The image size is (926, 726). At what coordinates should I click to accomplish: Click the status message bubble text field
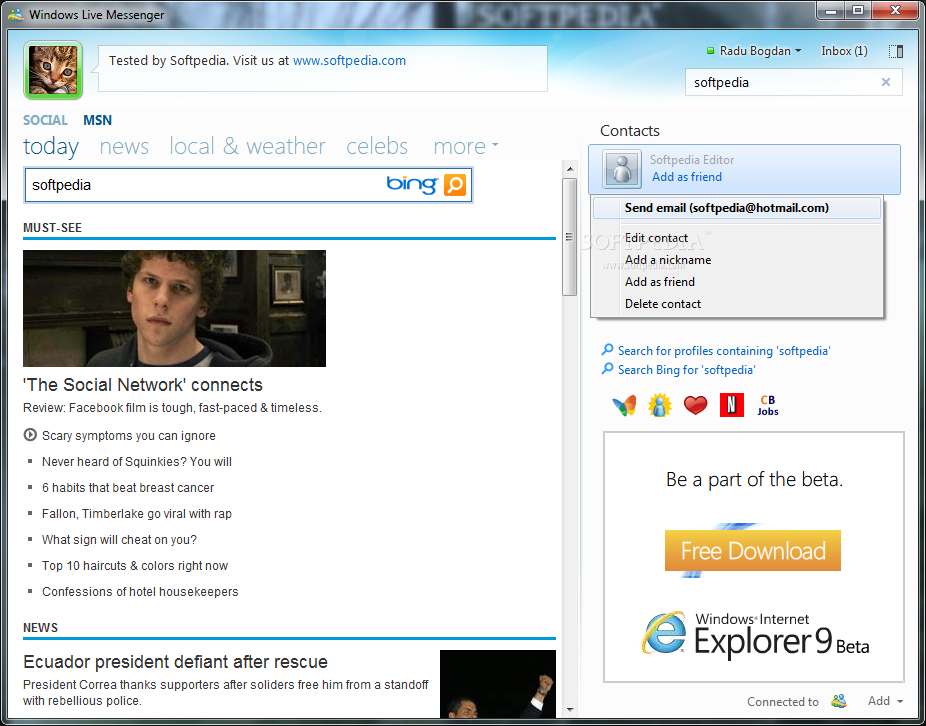pyautogui.click(x=322, y=69)
